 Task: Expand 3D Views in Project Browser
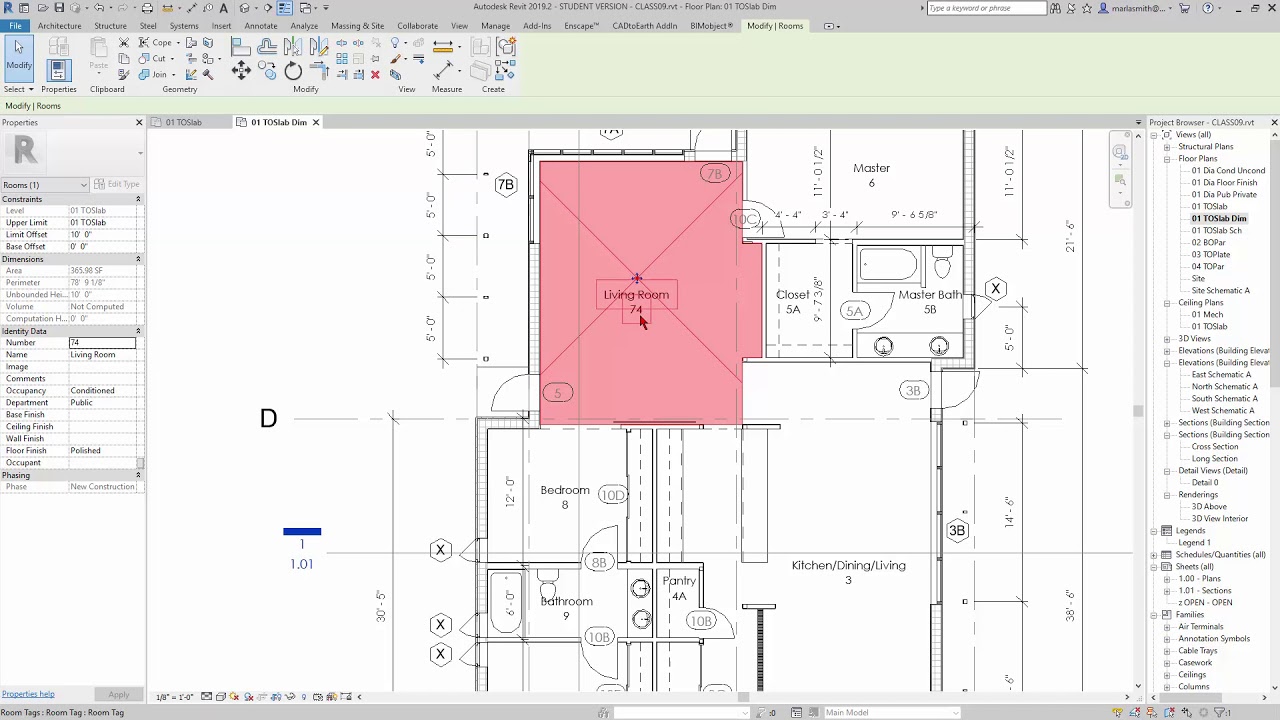(x=1166, y=339)
